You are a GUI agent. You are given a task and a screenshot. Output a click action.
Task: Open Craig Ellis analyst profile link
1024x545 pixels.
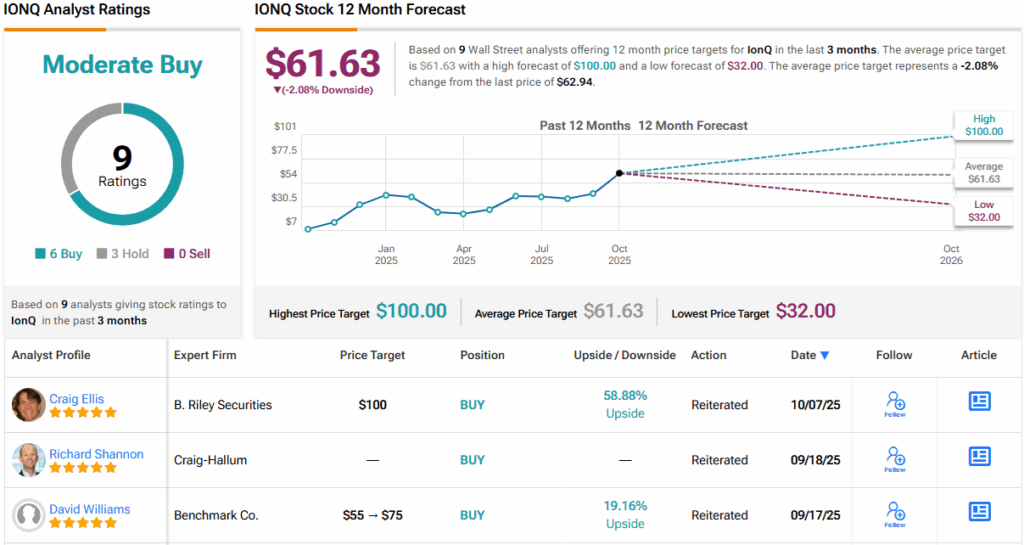(78, 398)
